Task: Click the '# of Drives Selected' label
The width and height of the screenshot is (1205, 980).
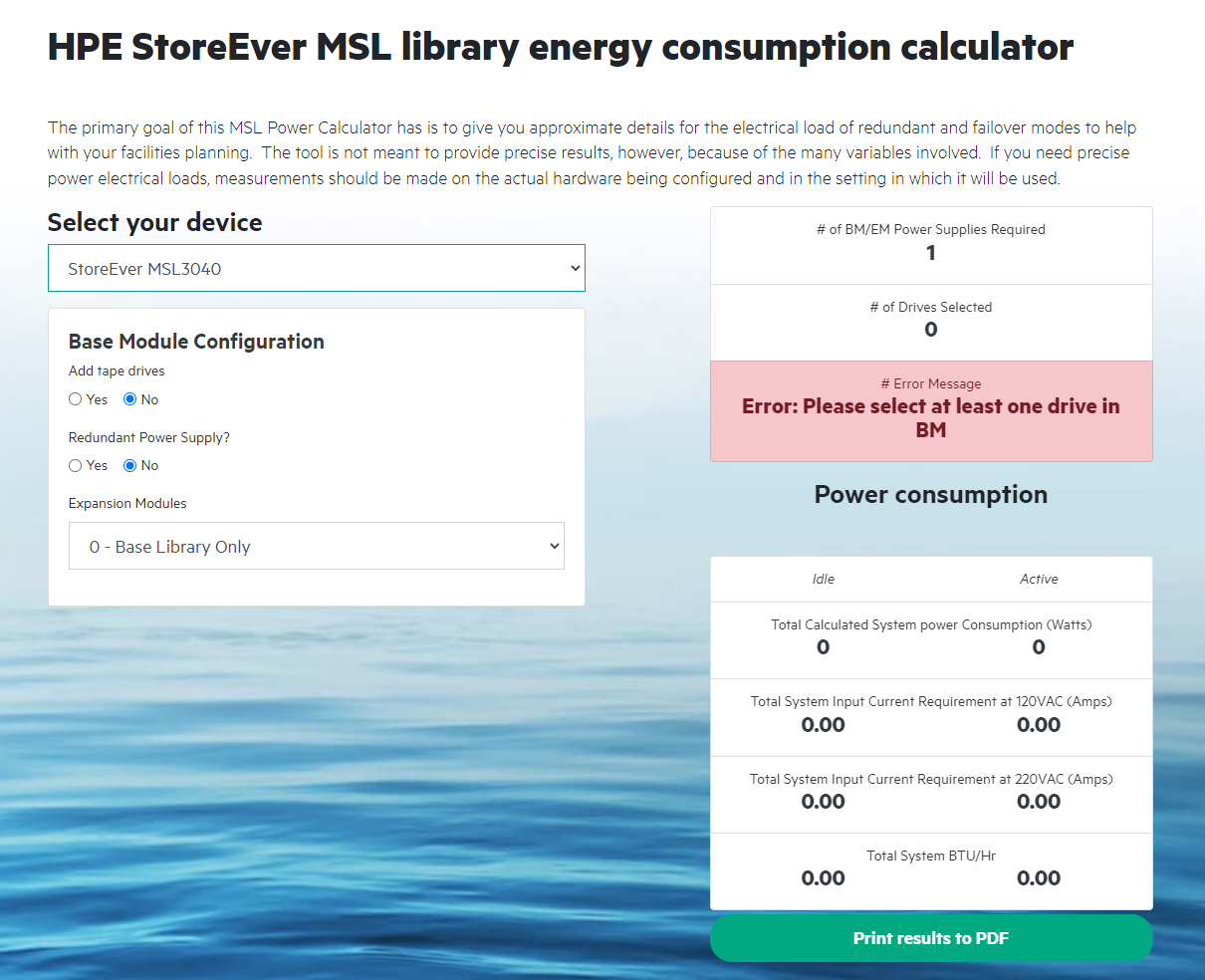Action: point(931,307)
